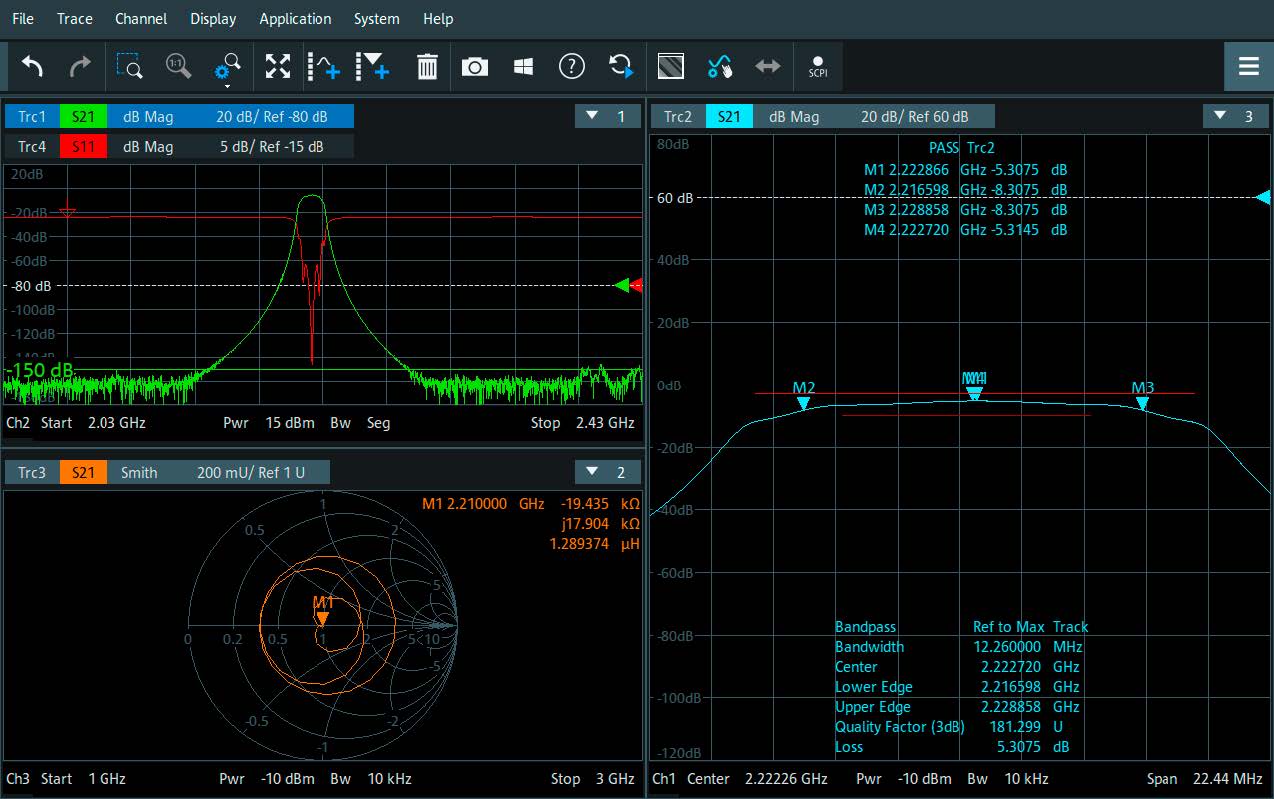Click the restart sweep icon
The width and height of the screenshot is (1274, 799).
pyautogui.click(x=621, y=67)
